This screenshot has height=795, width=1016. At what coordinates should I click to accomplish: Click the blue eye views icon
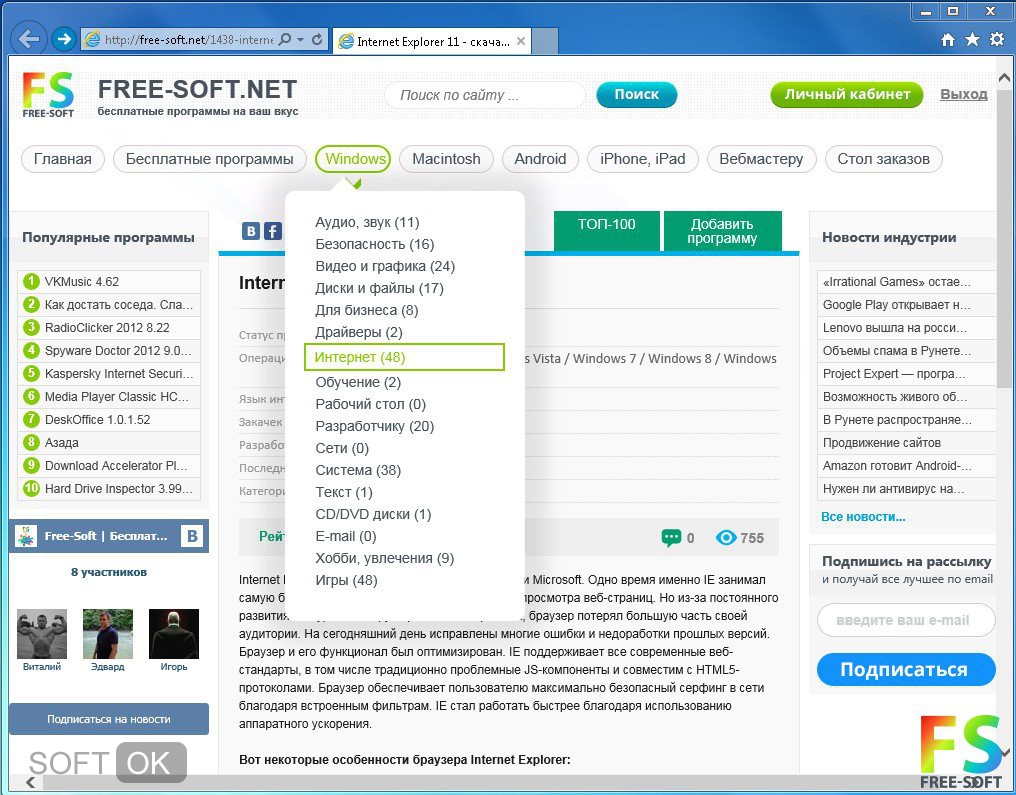726,538
